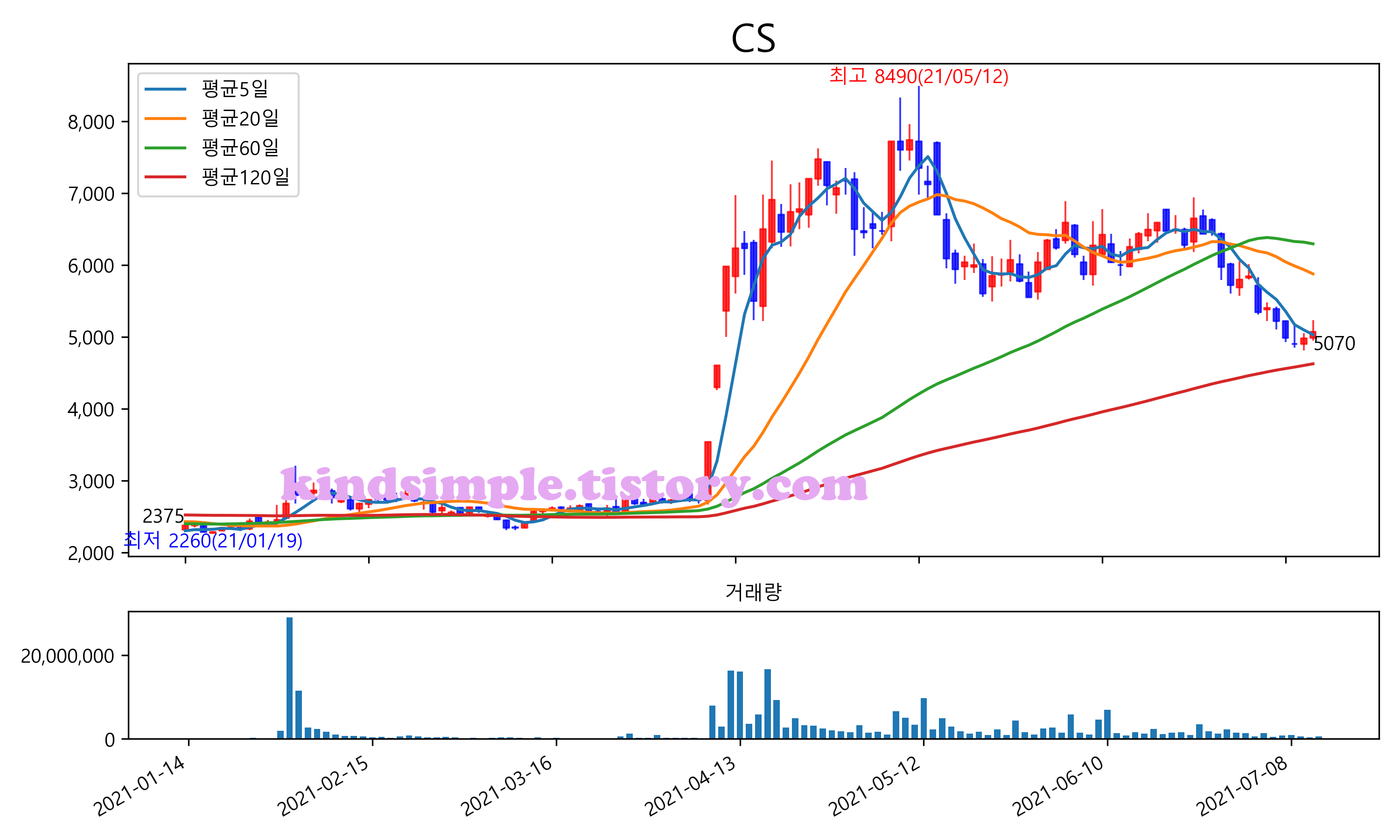Click the red 평균120일 legend line
This screenshot has height=840, width=1400.
[165, 177]
